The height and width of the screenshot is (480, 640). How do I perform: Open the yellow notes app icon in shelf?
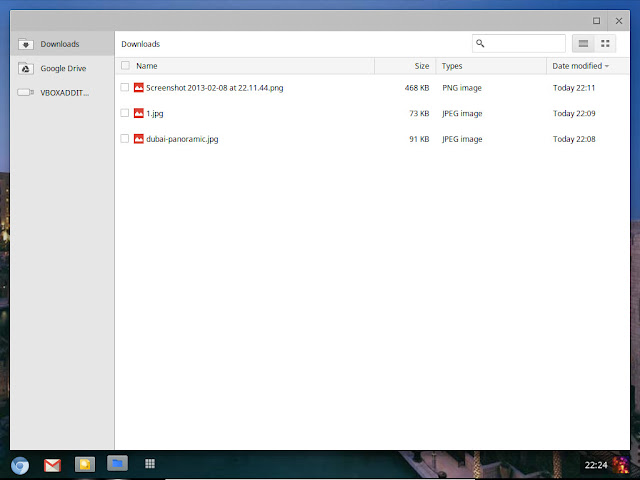85,464
